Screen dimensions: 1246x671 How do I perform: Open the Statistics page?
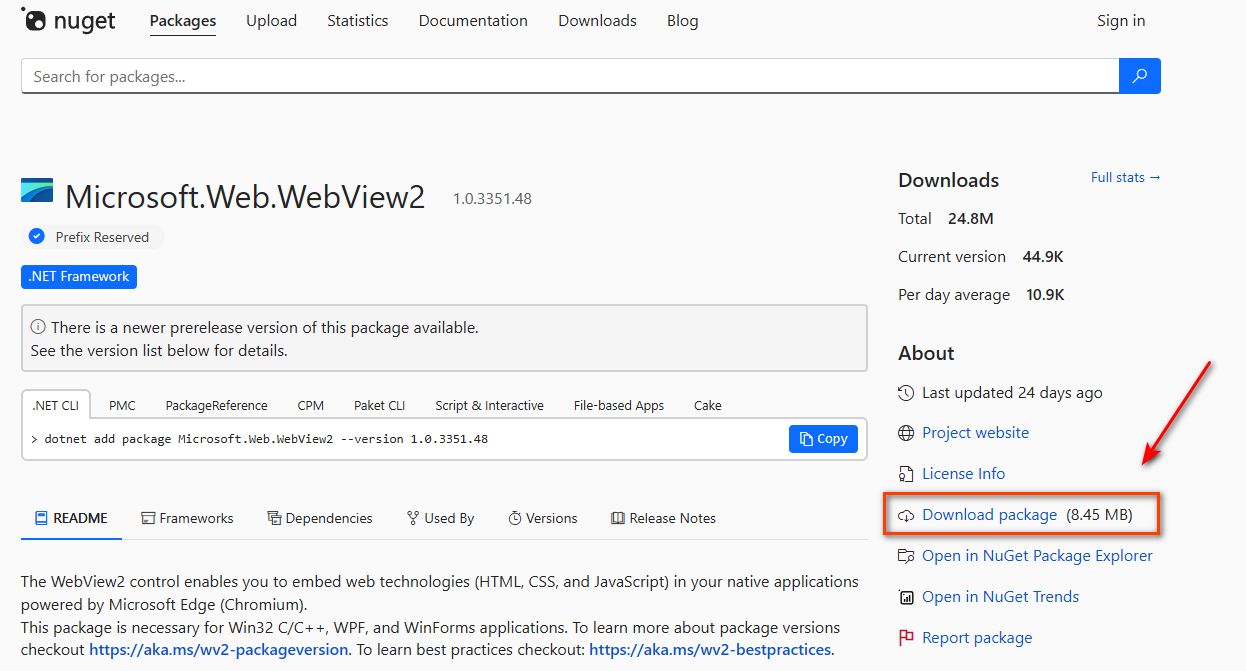tap(358, 21)
